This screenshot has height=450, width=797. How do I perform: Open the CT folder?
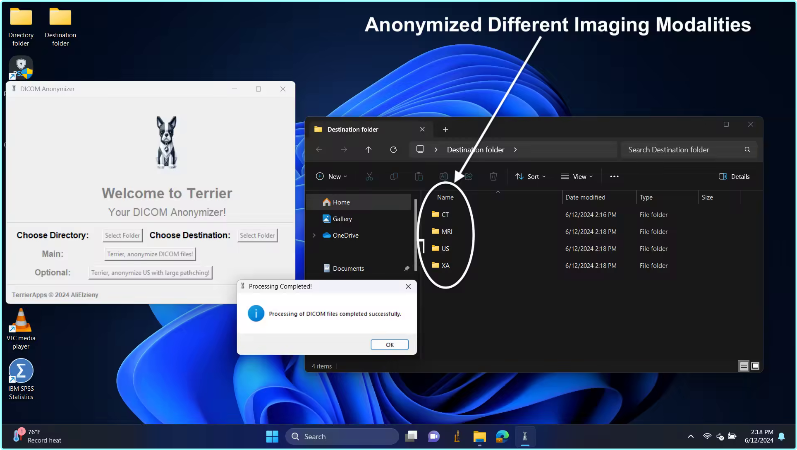445,215
